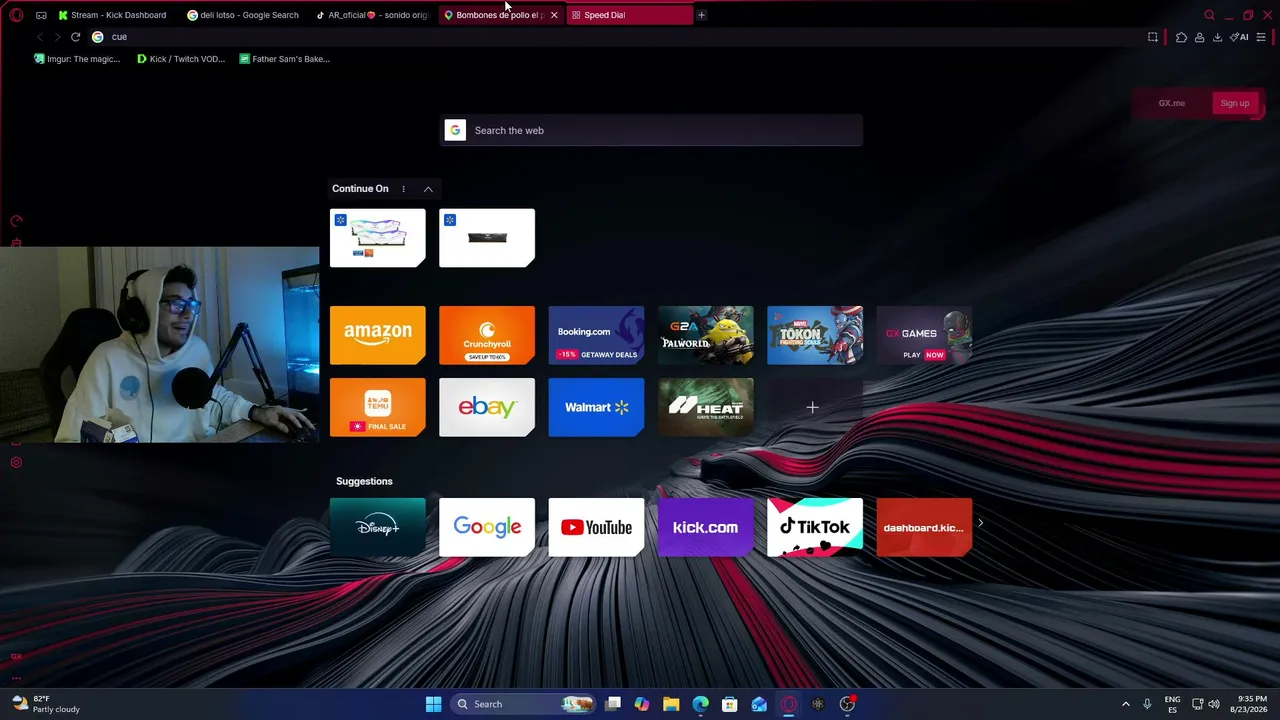Open the dashboard.kick suggestion tile
Screen dimensions: 1280x720
pyautogui.click(x=924, y=527)
